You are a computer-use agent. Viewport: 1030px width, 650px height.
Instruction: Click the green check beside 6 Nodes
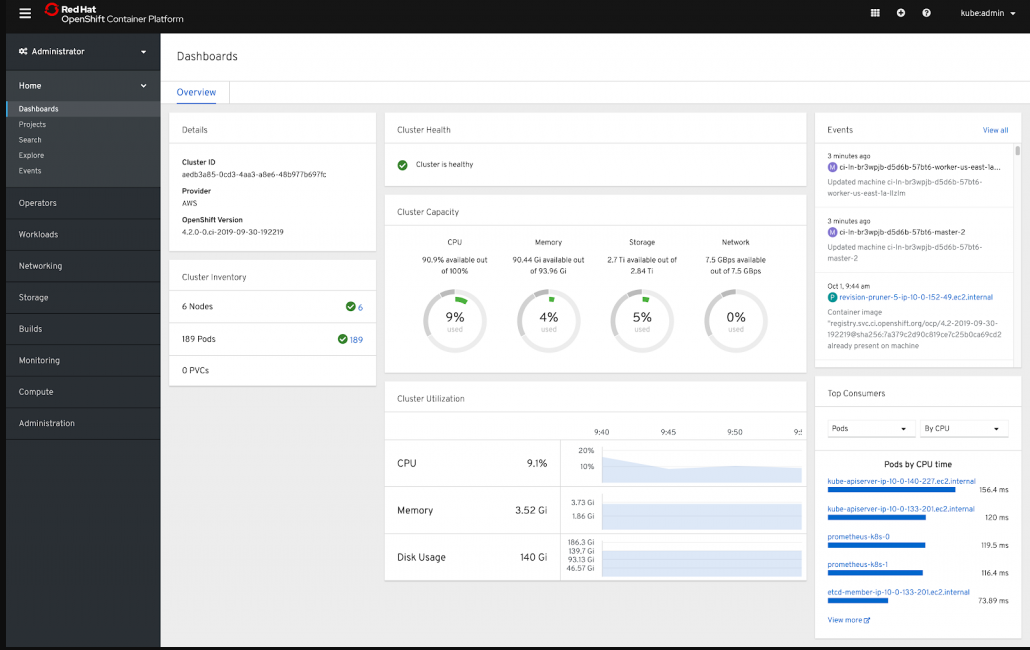(x=350, y=307)
